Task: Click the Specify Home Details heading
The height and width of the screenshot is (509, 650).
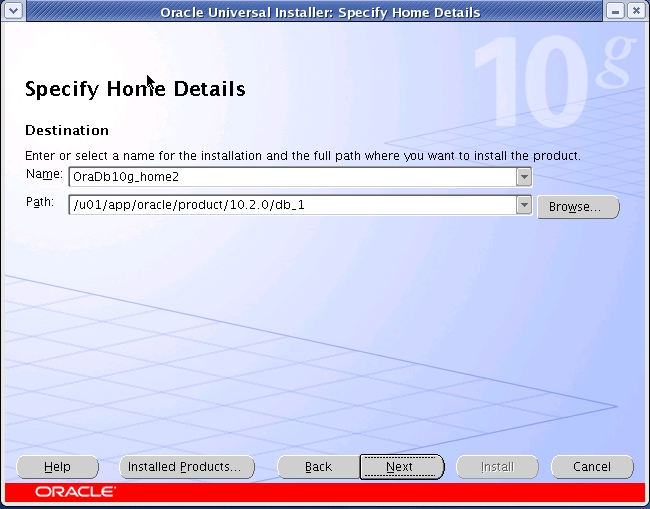Action: point(135,89)
